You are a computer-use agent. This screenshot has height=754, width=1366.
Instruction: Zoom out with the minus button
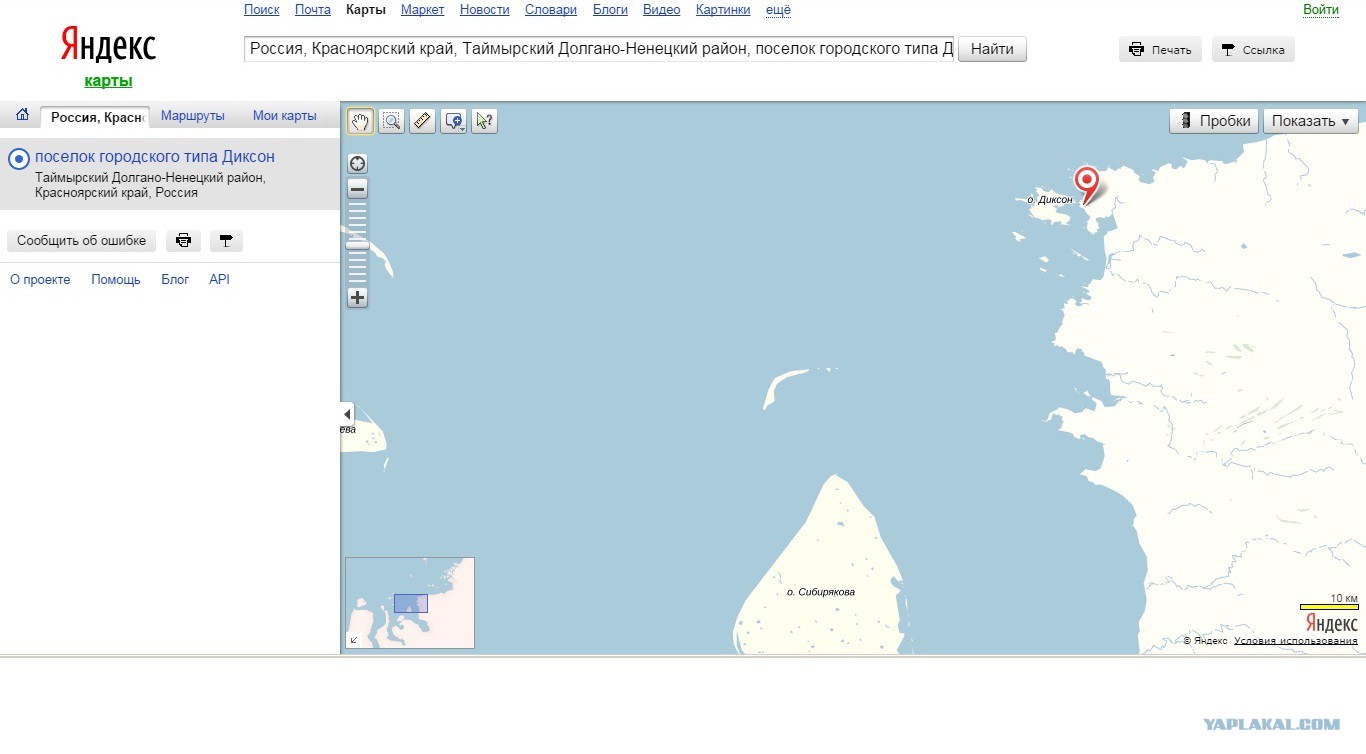pyautogui.click(x=357, y=189)
